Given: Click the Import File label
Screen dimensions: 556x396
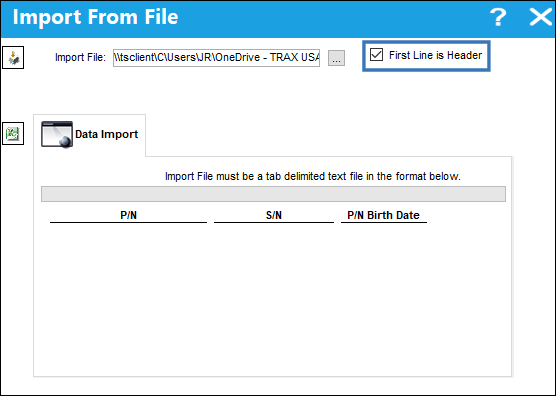Looking at the screenshot, I should tap(80, 57).
